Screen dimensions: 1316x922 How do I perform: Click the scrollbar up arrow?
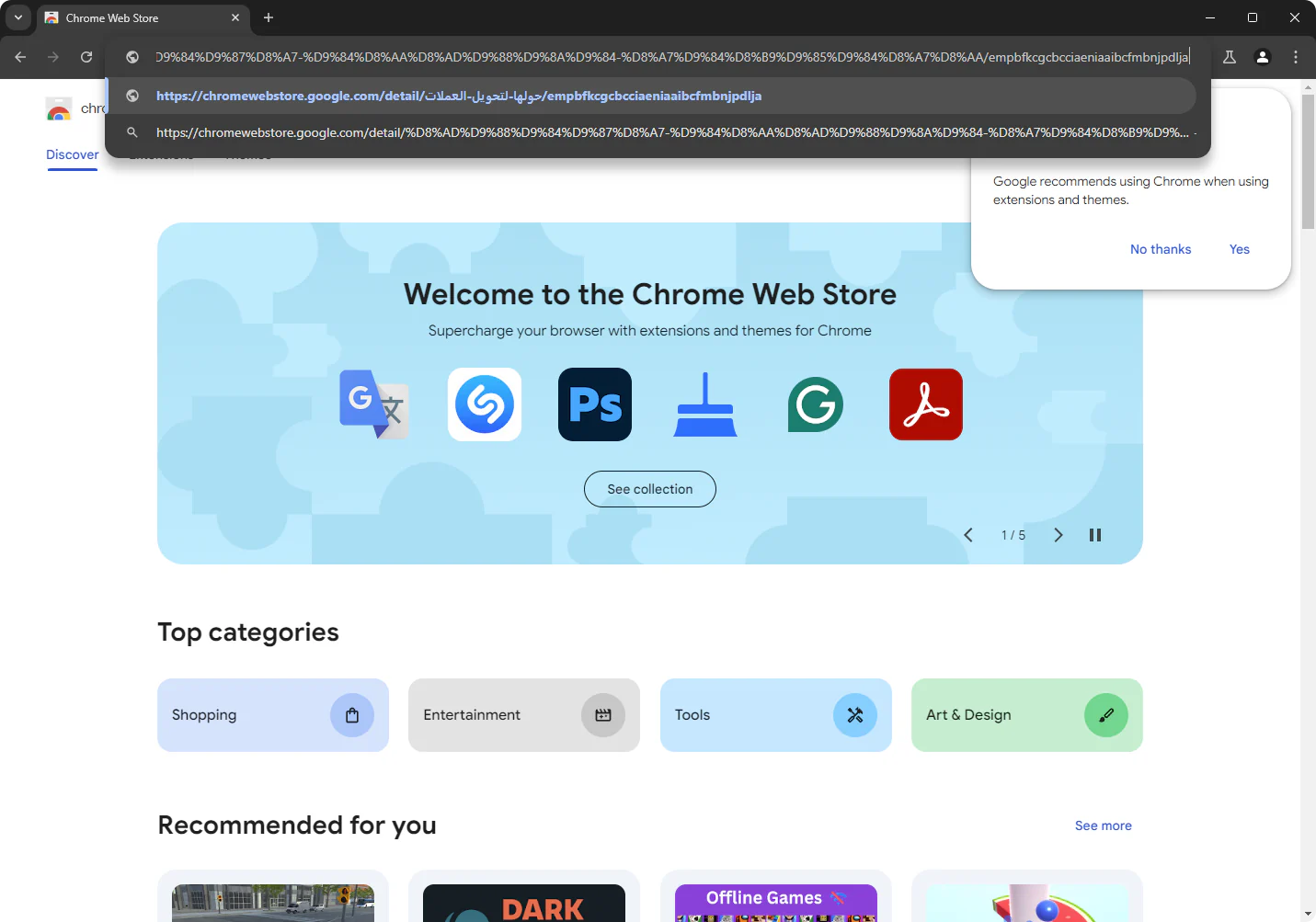(x=1309, y=87)
